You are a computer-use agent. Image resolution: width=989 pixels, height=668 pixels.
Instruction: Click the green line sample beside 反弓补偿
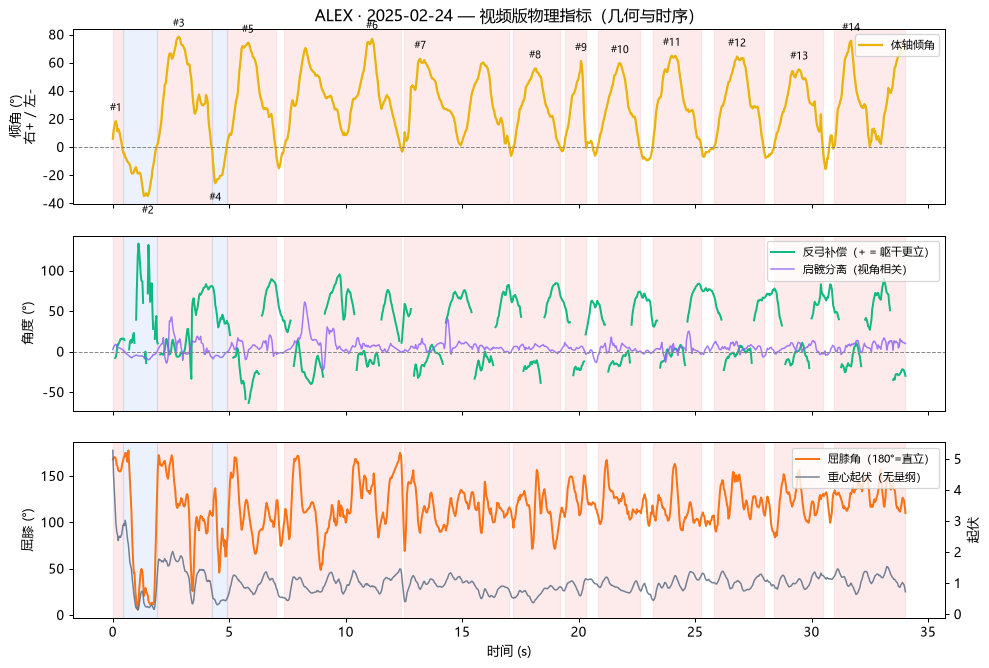pos(783,252)
